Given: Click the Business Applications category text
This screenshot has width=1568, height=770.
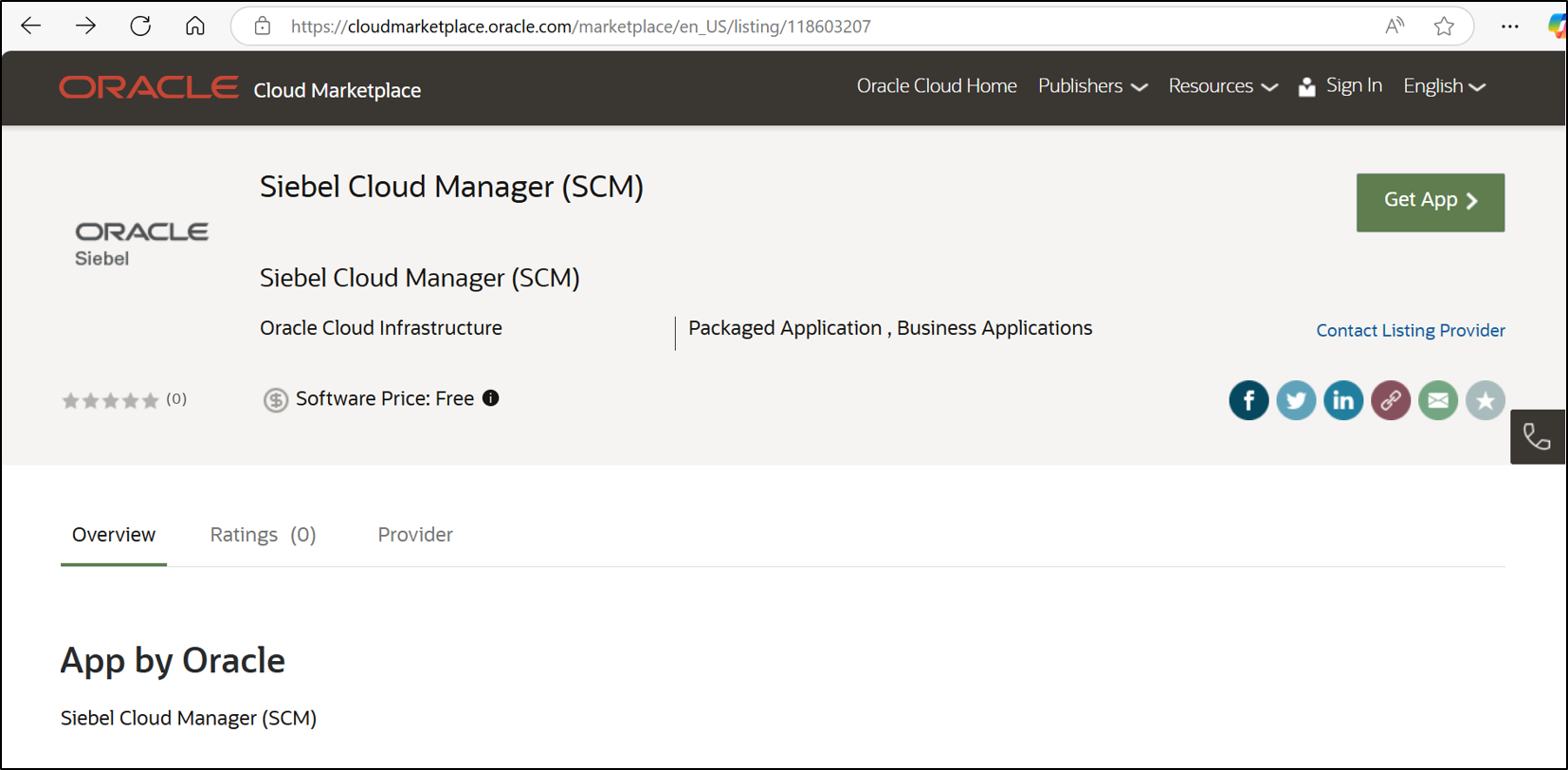Looking at the screenshot, I should coord(994,328).
